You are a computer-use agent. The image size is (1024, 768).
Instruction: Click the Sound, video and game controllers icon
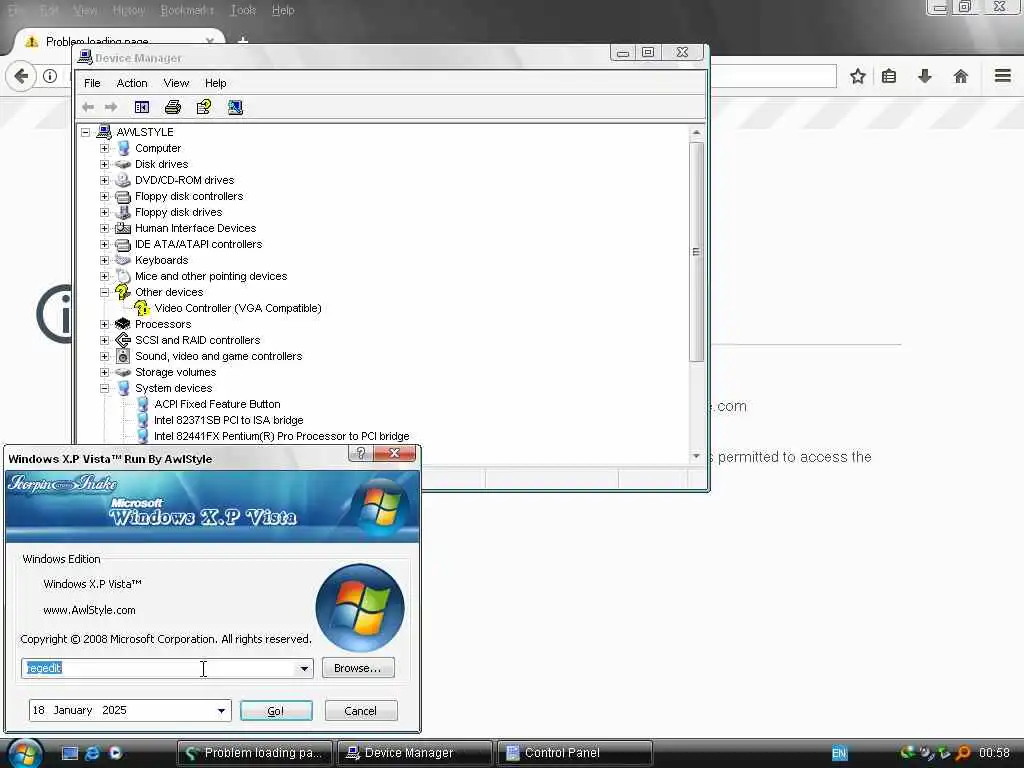point(123,356)
